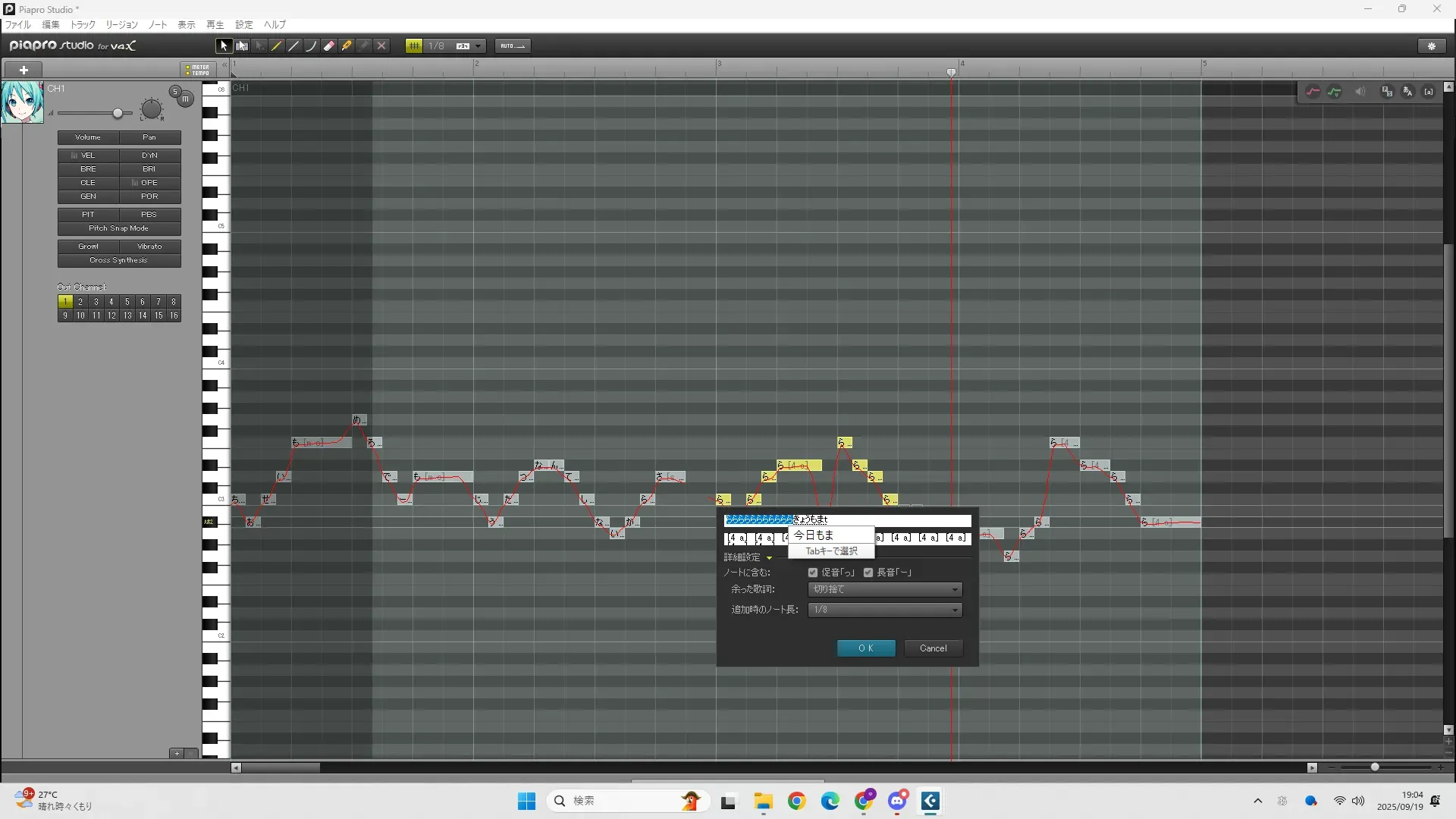Click the Vibrato parameter button
The height and width of the screenshot is (819, 1456).
(149, 246)
